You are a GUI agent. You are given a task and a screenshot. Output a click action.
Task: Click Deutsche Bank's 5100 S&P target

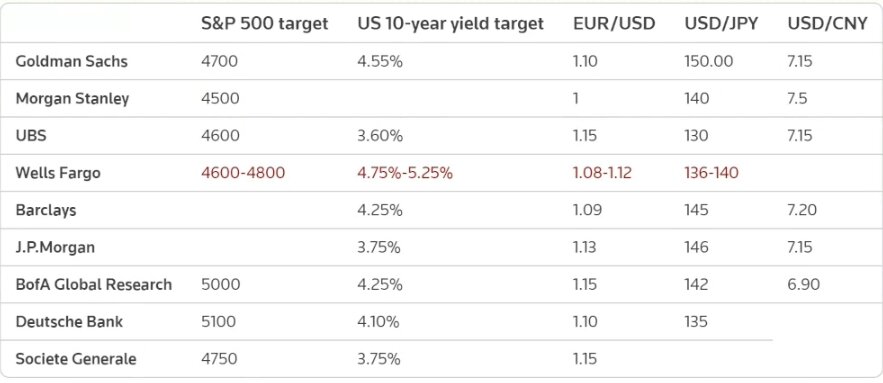[218, 322]
